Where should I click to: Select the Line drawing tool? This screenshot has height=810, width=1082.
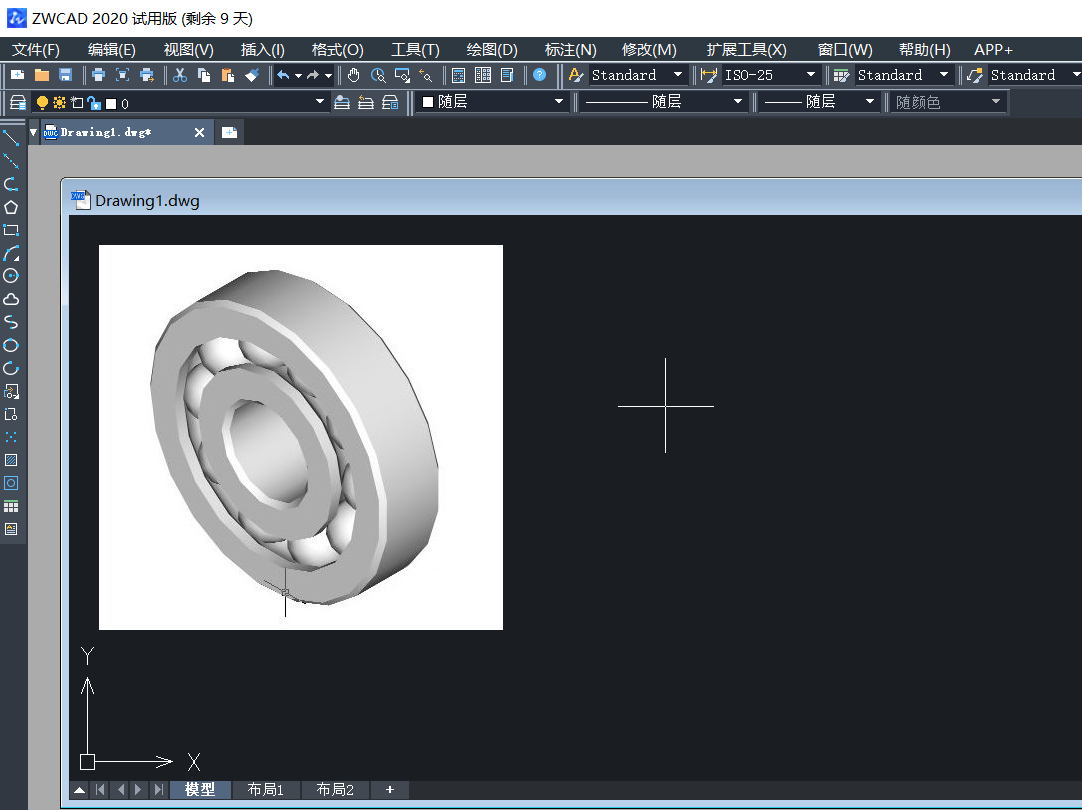point(11,137)
